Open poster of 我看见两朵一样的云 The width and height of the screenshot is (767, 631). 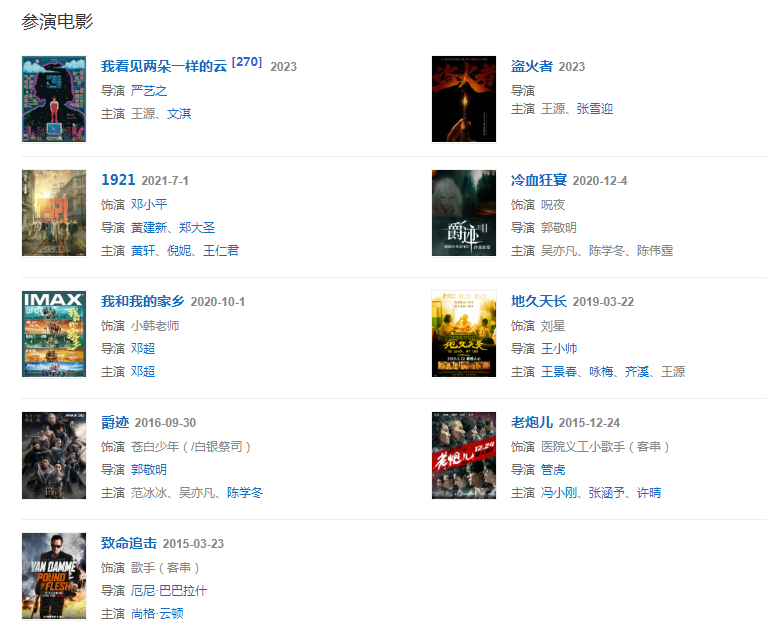[x=54, y=99]
